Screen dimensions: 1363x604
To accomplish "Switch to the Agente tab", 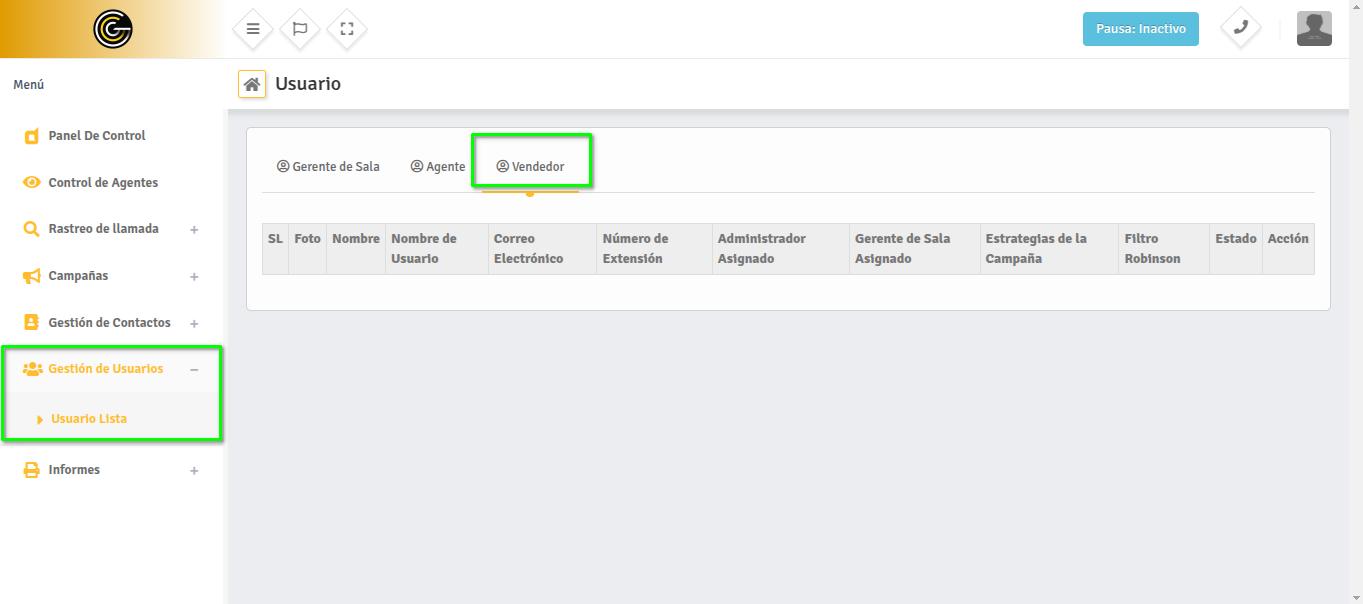I will (438, 167).
